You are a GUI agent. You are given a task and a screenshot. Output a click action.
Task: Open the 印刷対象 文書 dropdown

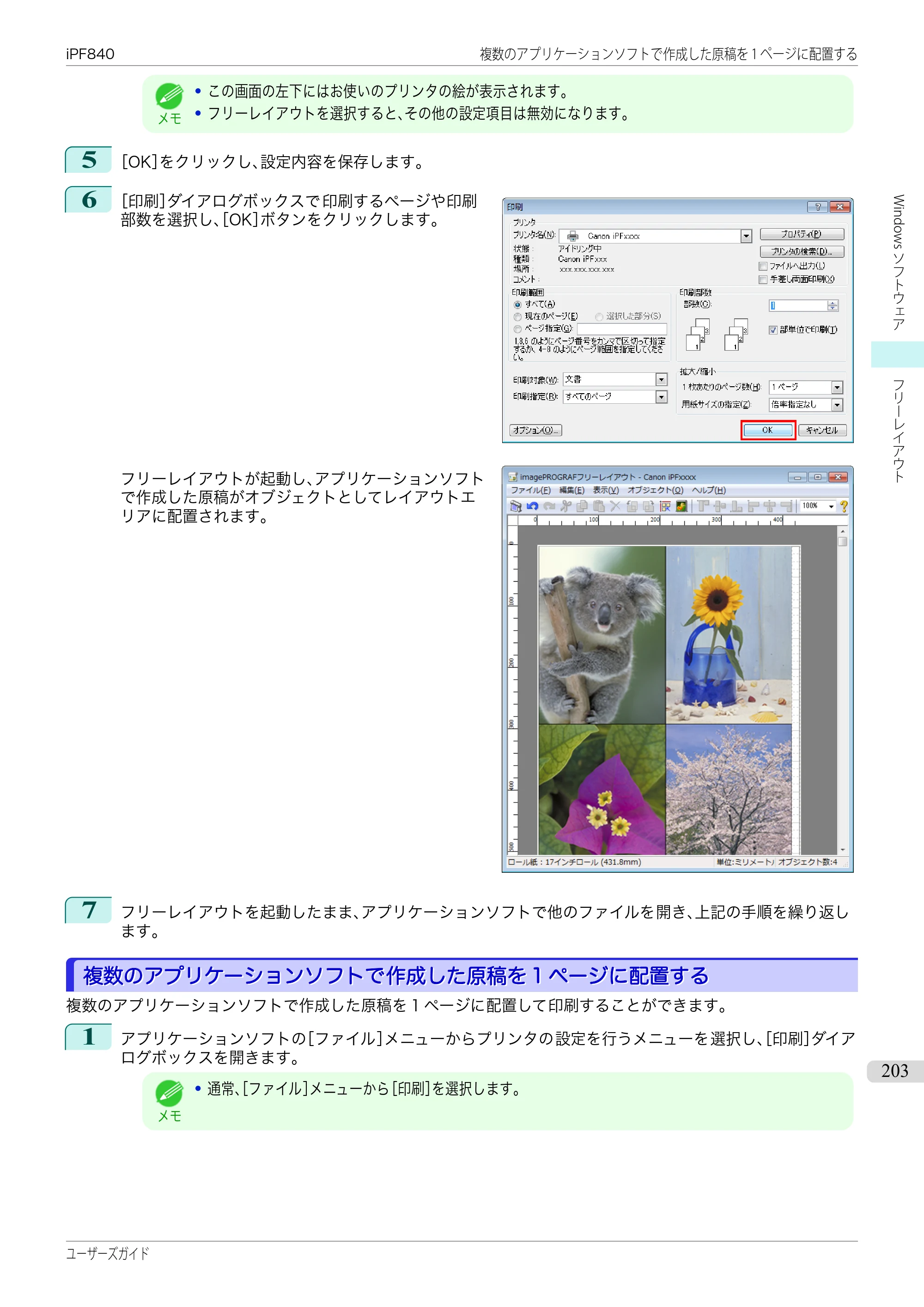(x=661, y=379)
